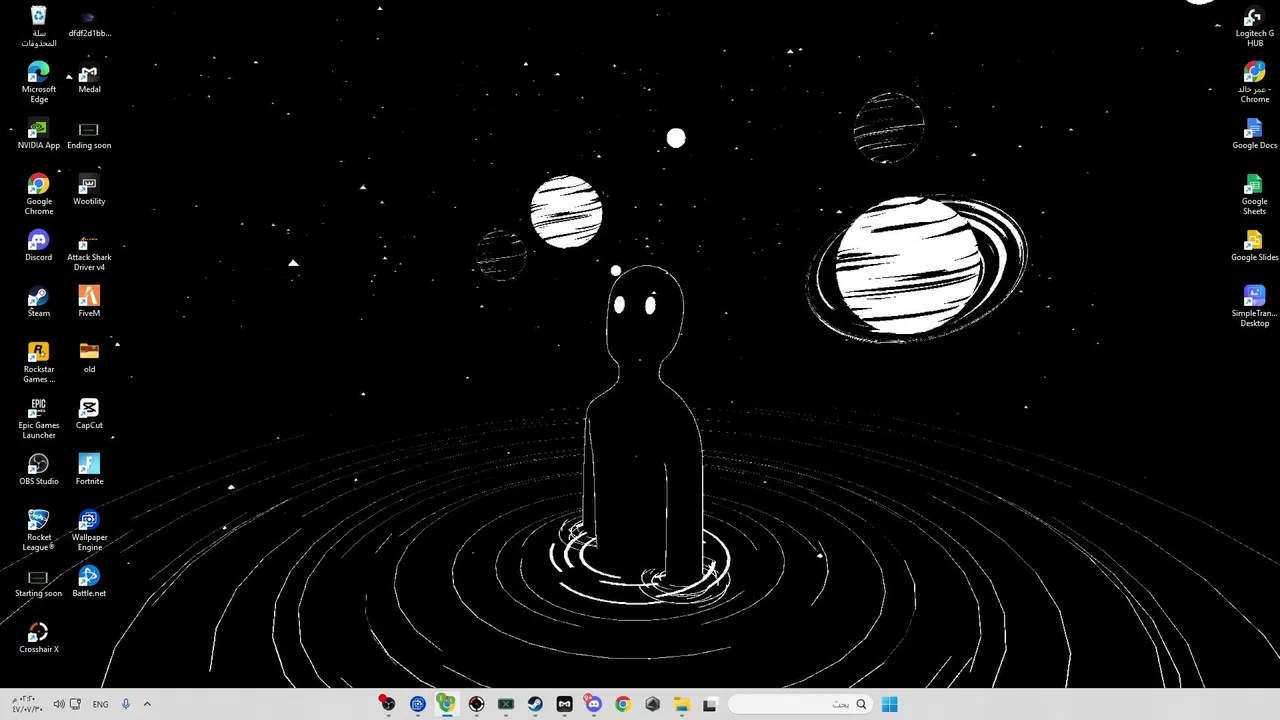The image size is (1280, 720).
Task: Select the Crosshair X desktop shortcut
Action: (38, 638)
